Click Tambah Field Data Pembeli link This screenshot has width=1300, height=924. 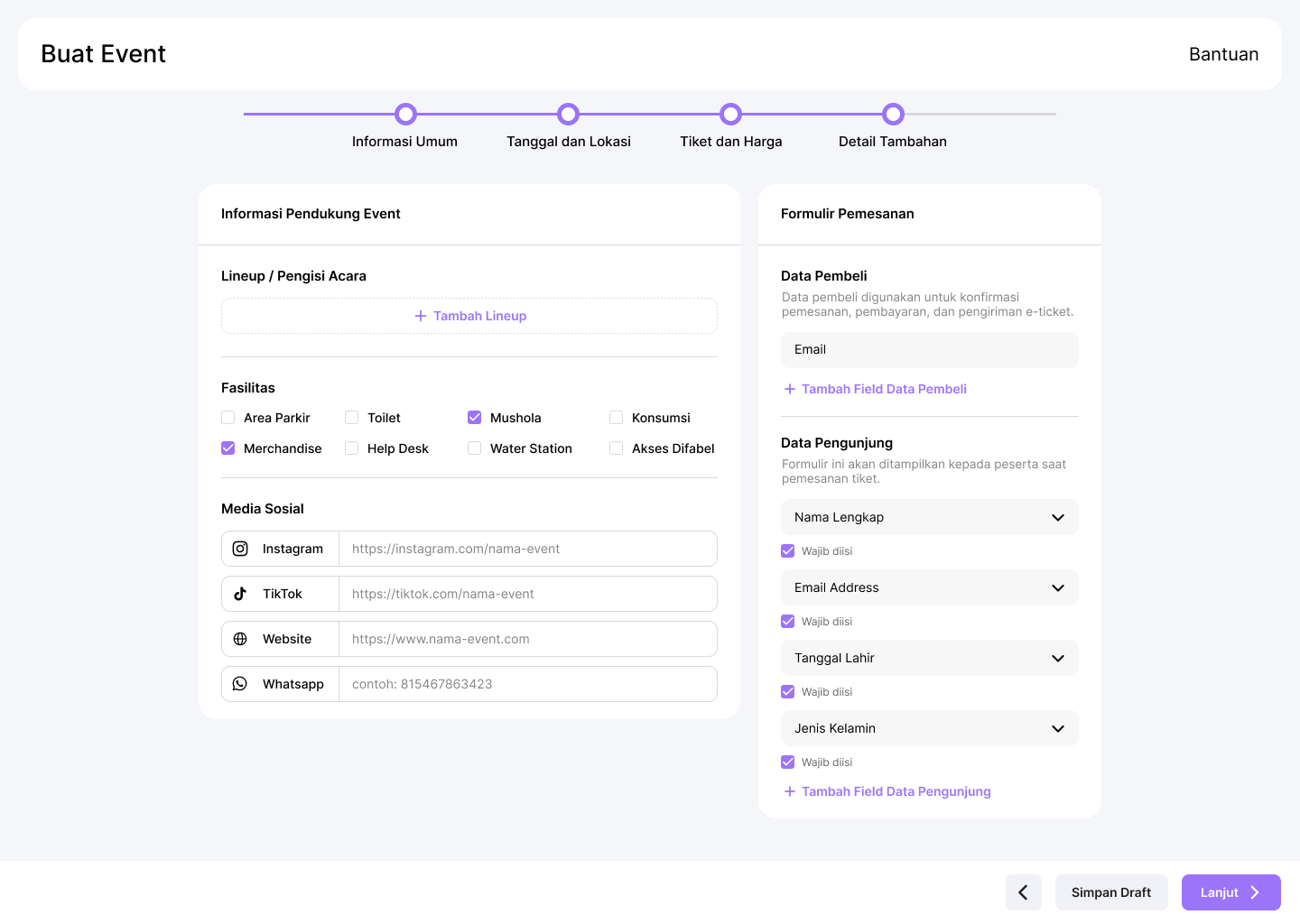pyautogui.click(x=876, y=389)
